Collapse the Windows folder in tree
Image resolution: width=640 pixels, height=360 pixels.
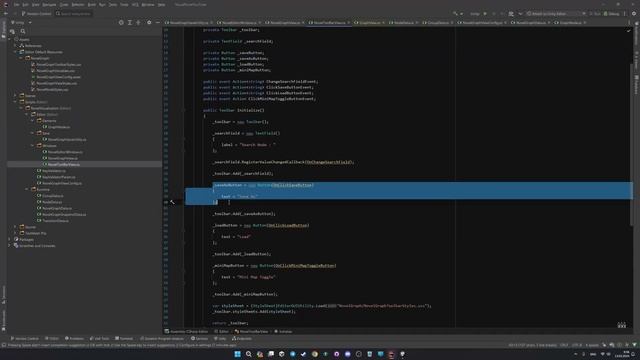33,146
